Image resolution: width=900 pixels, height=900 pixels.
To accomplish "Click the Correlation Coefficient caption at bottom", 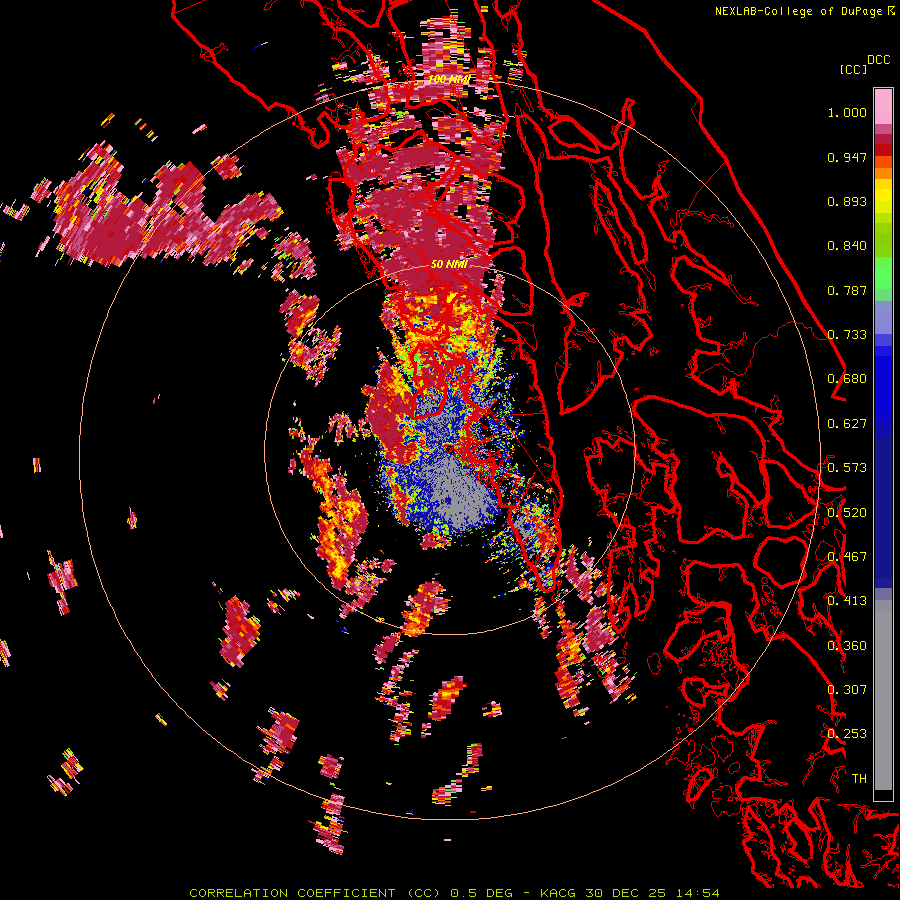I will [454, 893].
